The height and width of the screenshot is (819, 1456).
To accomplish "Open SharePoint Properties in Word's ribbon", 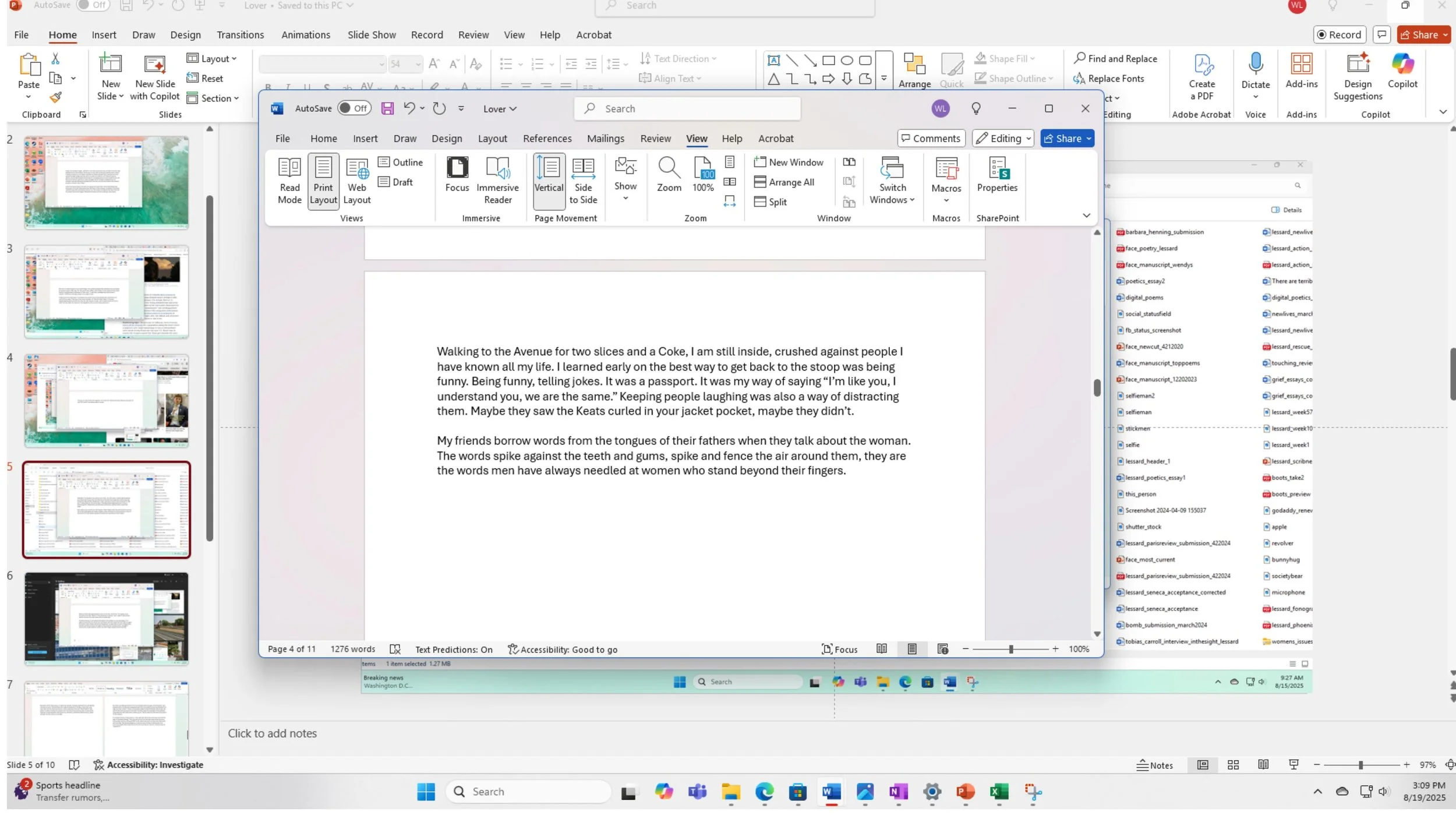I will point(997,175).
